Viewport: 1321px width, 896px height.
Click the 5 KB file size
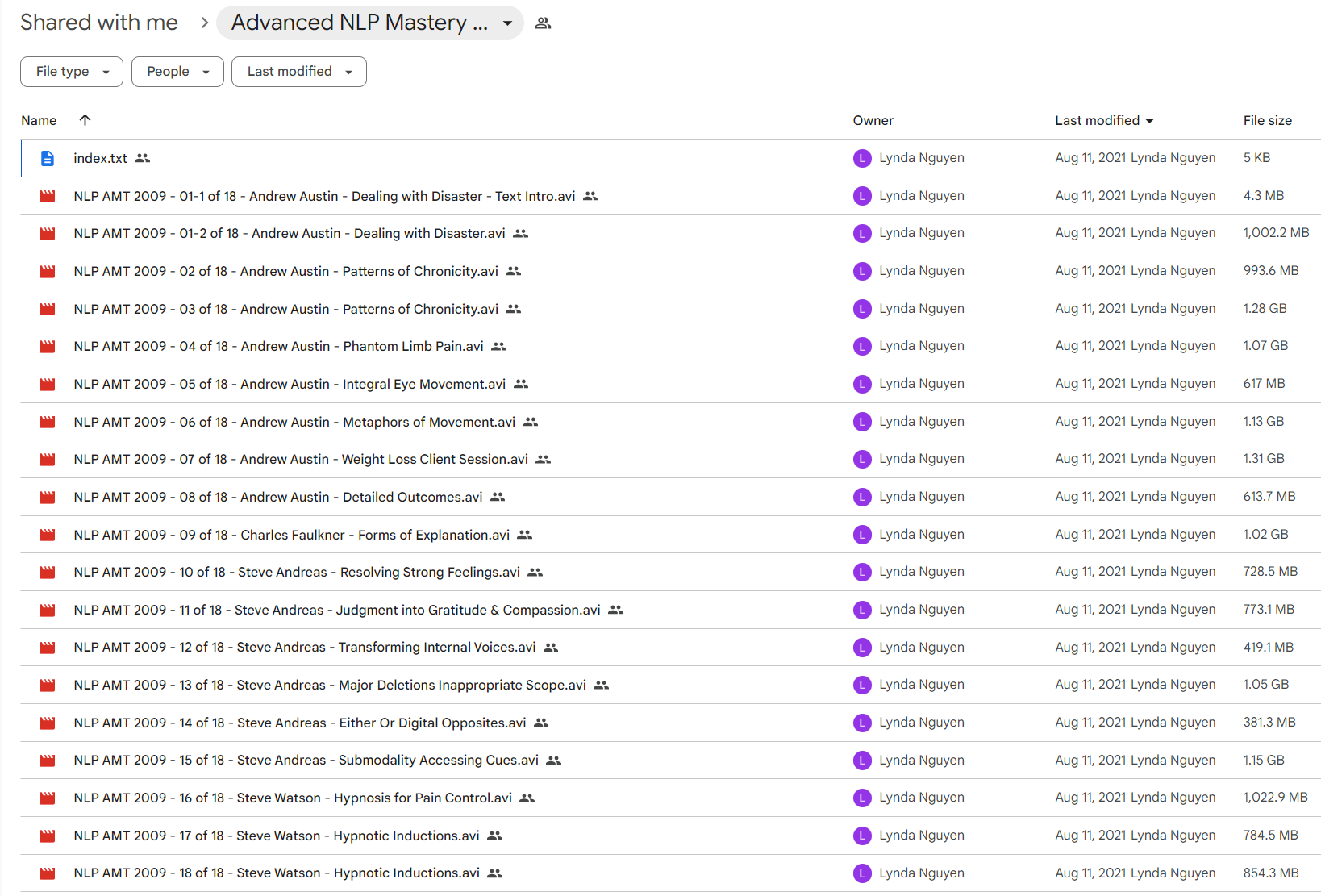coord(1256,158)
